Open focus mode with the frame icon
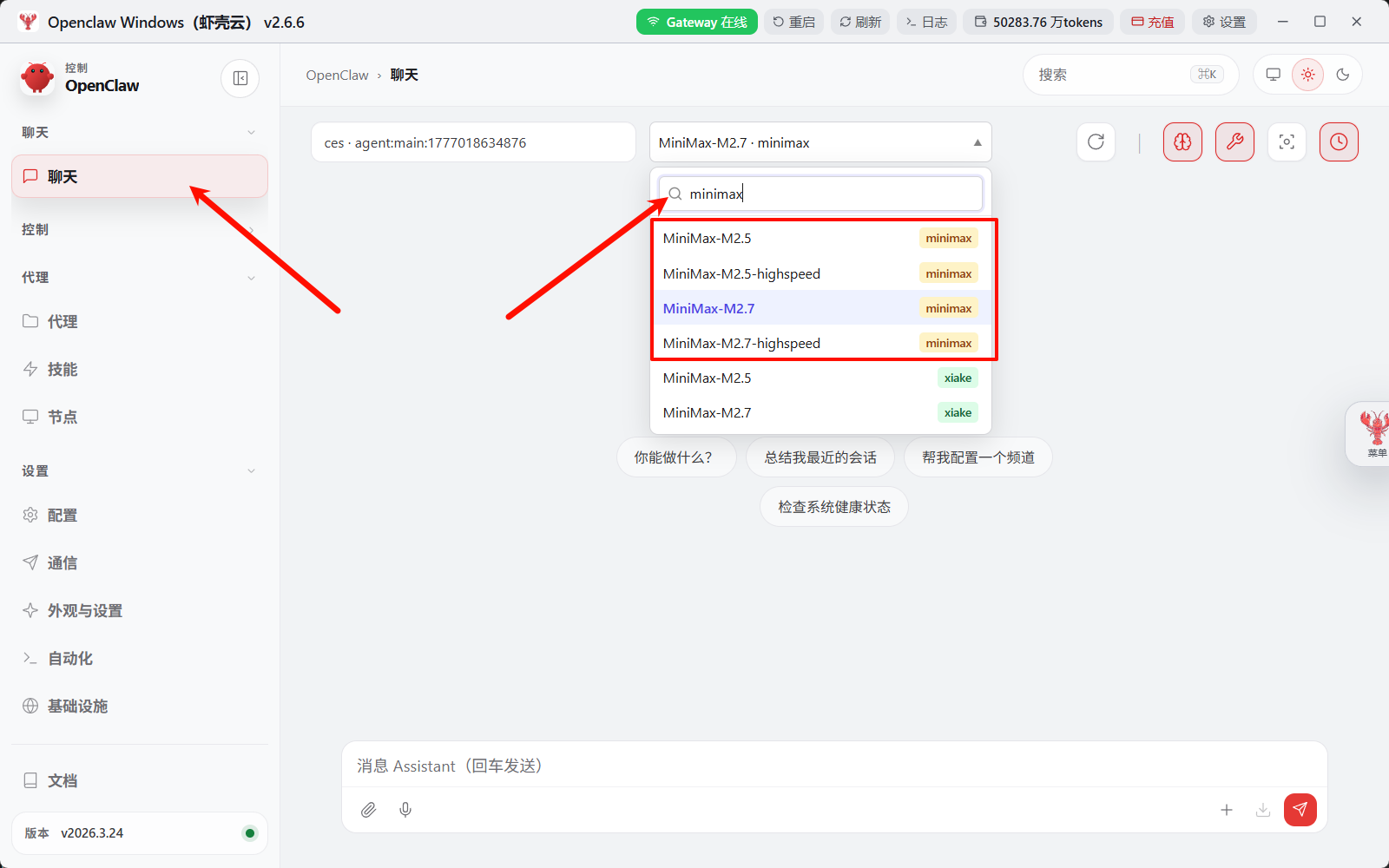 (1287, 142)
